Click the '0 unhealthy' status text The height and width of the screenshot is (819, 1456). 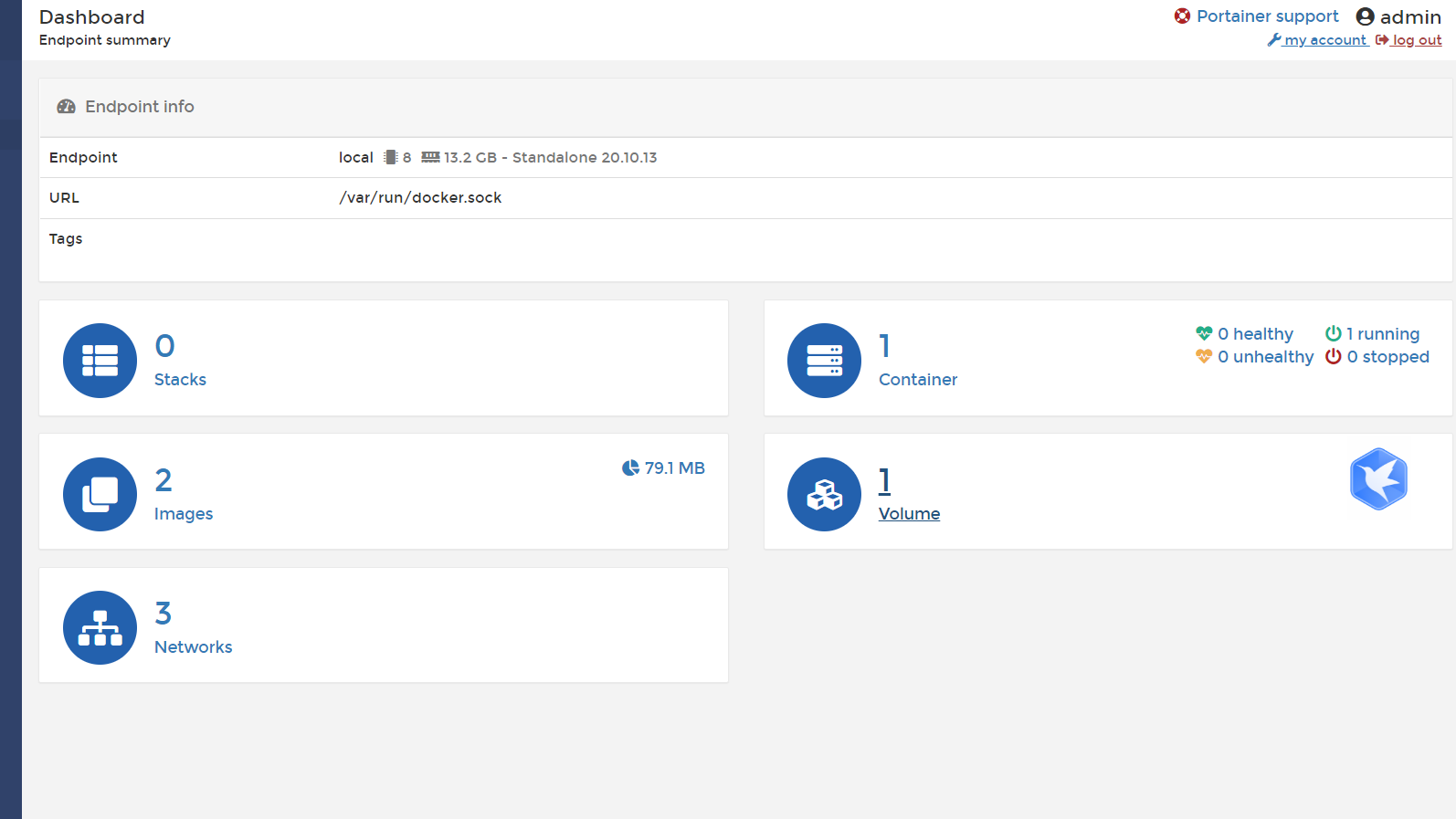tap(1265, 357)
